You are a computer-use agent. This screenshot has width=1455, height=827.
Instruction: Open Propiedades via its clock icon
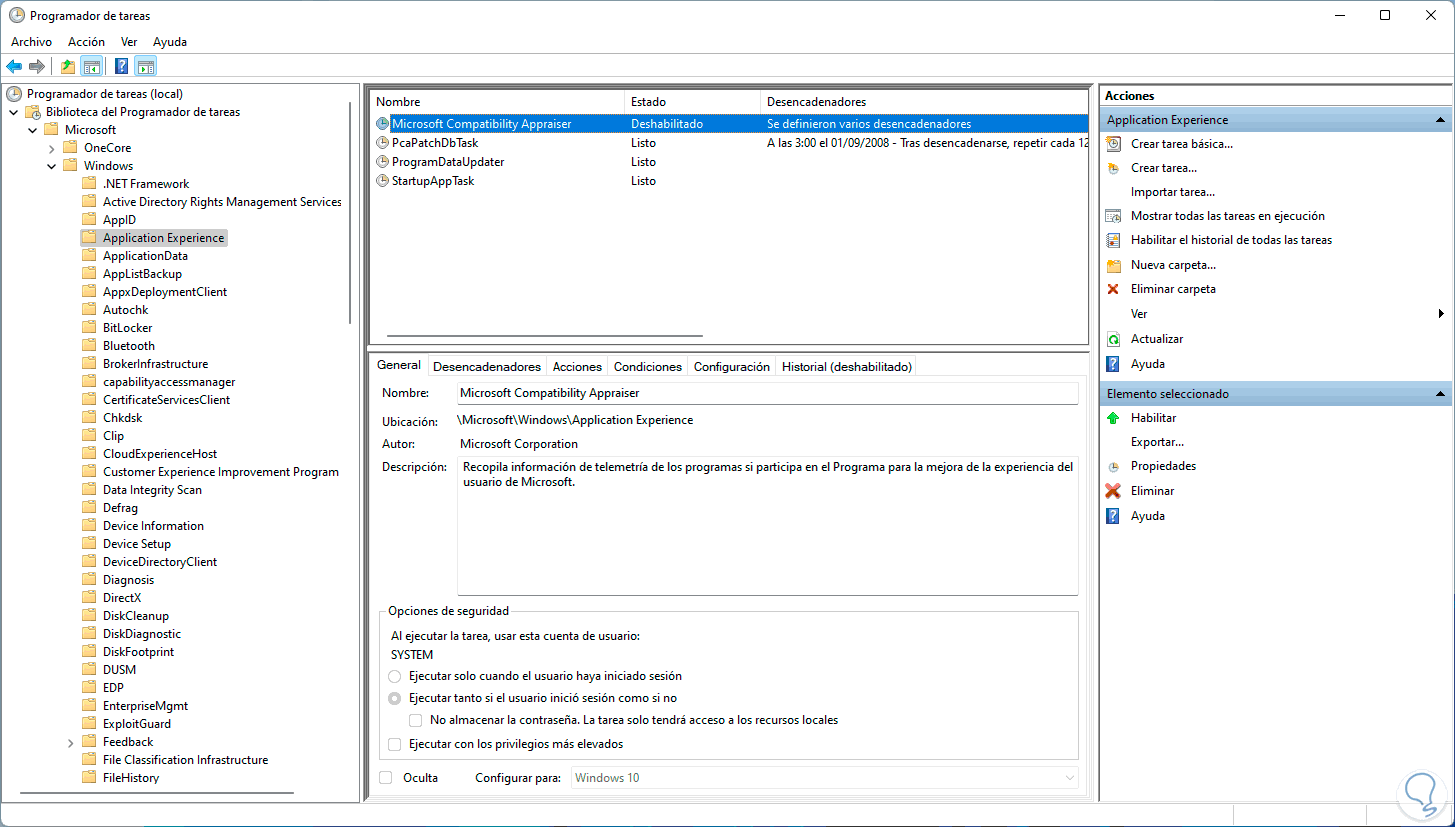coord(1113,466)
